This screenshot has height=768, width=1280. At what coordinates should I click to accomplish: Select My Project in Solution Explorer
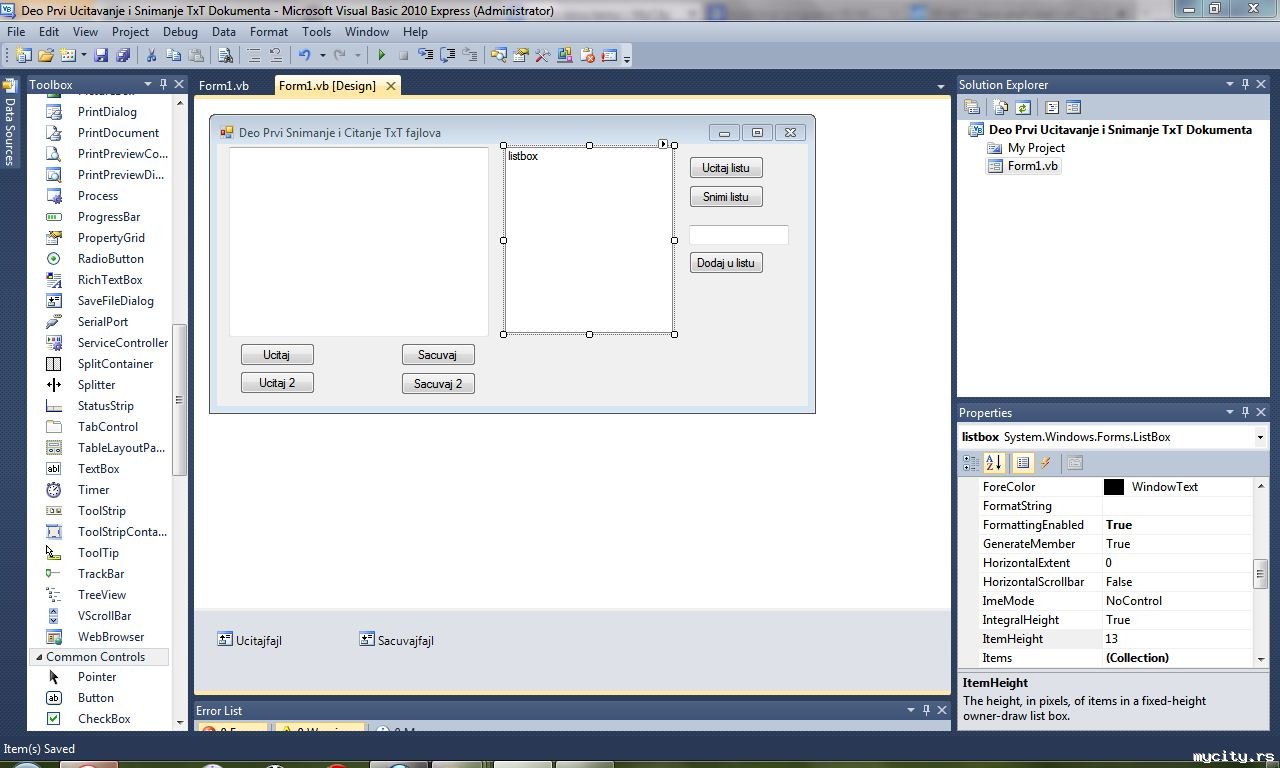pos(1036,148)
